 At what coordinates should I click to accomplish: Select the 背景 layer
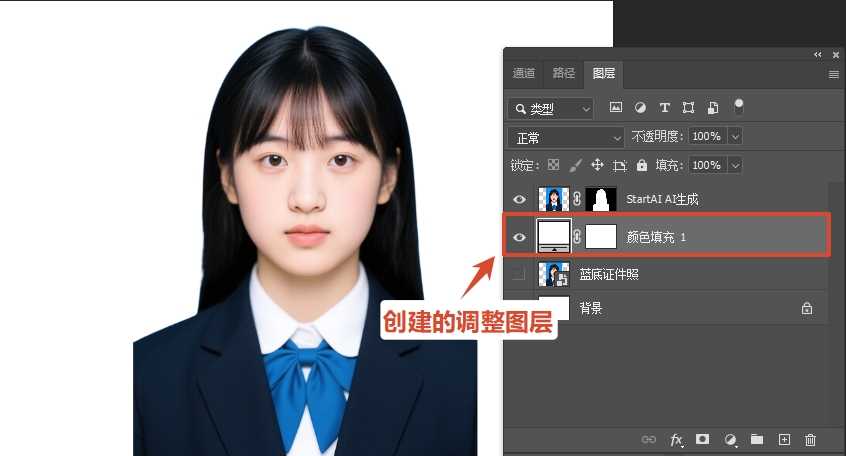(666, 308)
